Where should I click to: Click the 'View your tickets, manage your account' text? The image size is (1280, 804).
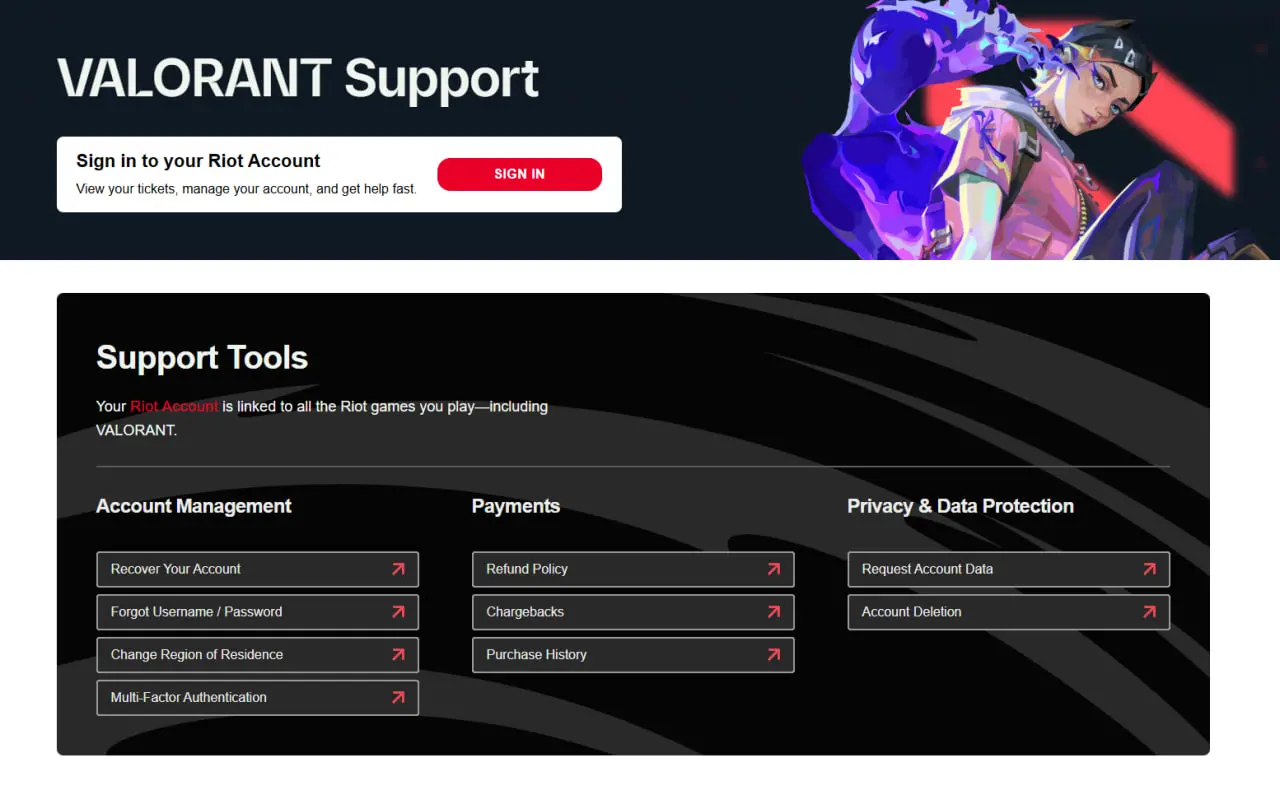click(x=246, y=189)
